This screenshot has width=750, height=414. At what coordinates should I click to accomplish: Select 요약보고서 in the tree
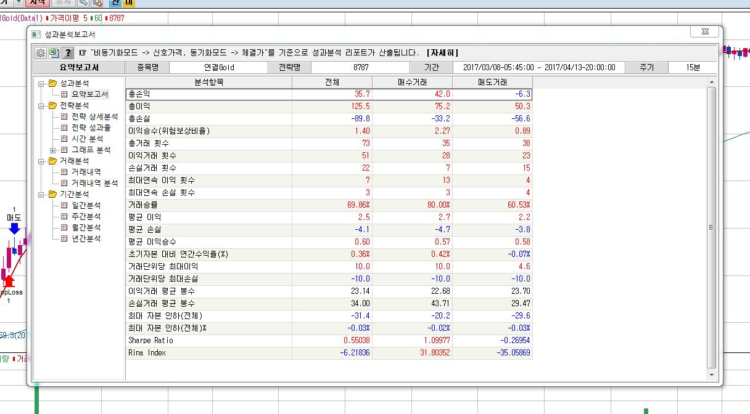pyautogui.click(x=89, y=94)
